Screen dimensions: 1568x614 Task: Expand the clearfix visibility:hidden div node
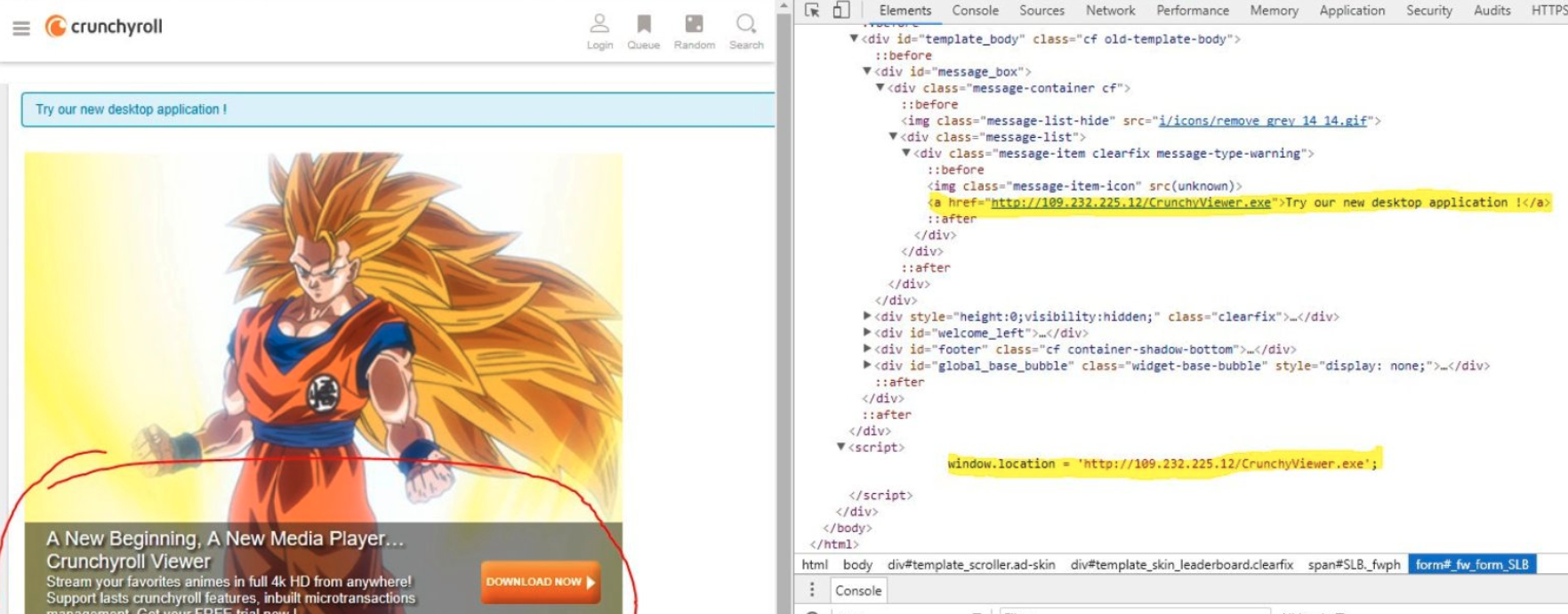click(x=867, y=317)
